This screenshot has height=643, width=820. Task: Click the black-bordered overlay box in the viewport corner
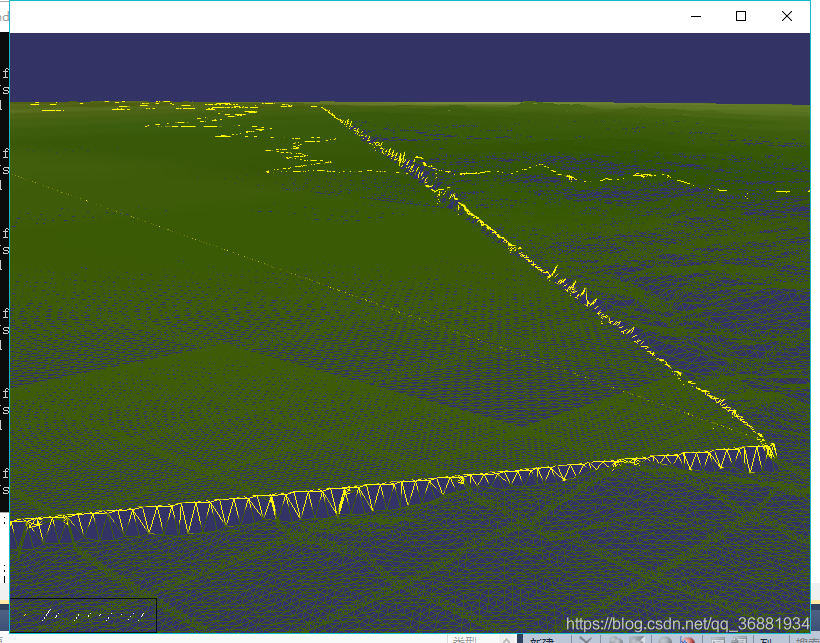click(x=83, y=615)
